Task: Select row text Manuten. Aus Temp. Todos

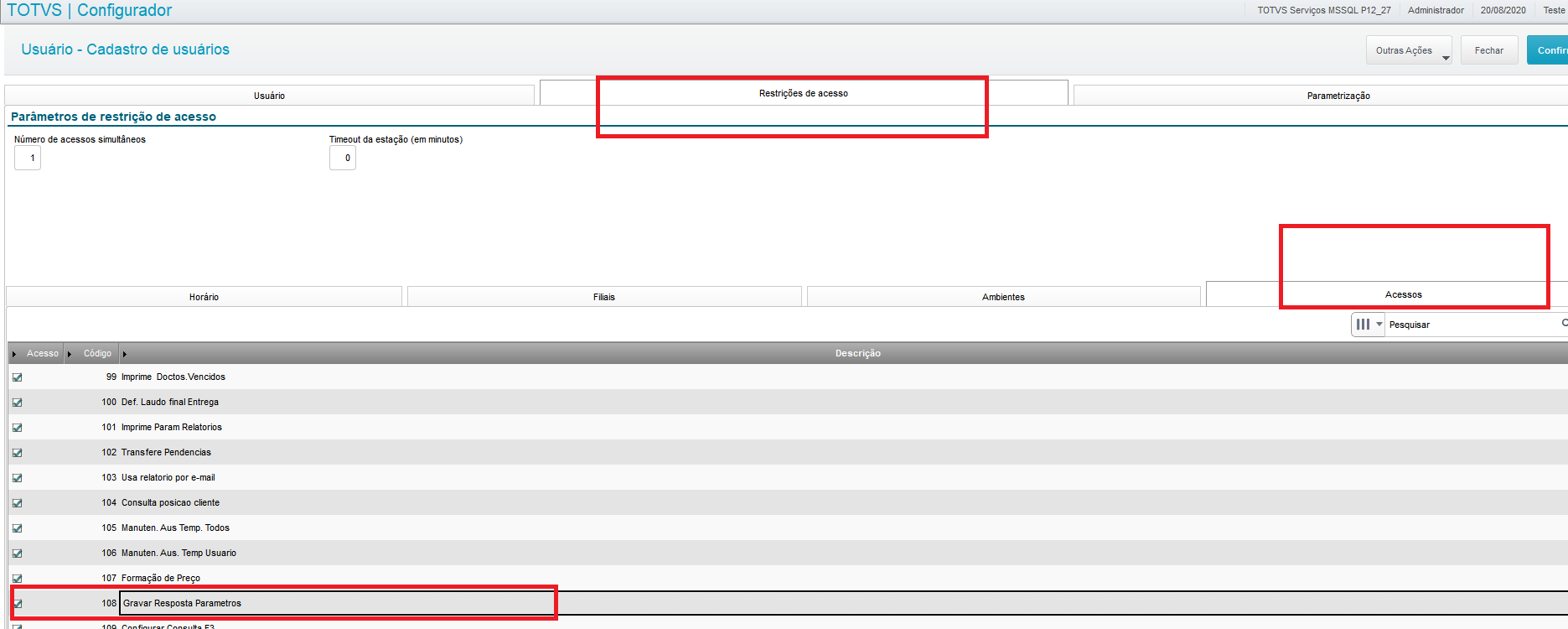Action: 175,528
